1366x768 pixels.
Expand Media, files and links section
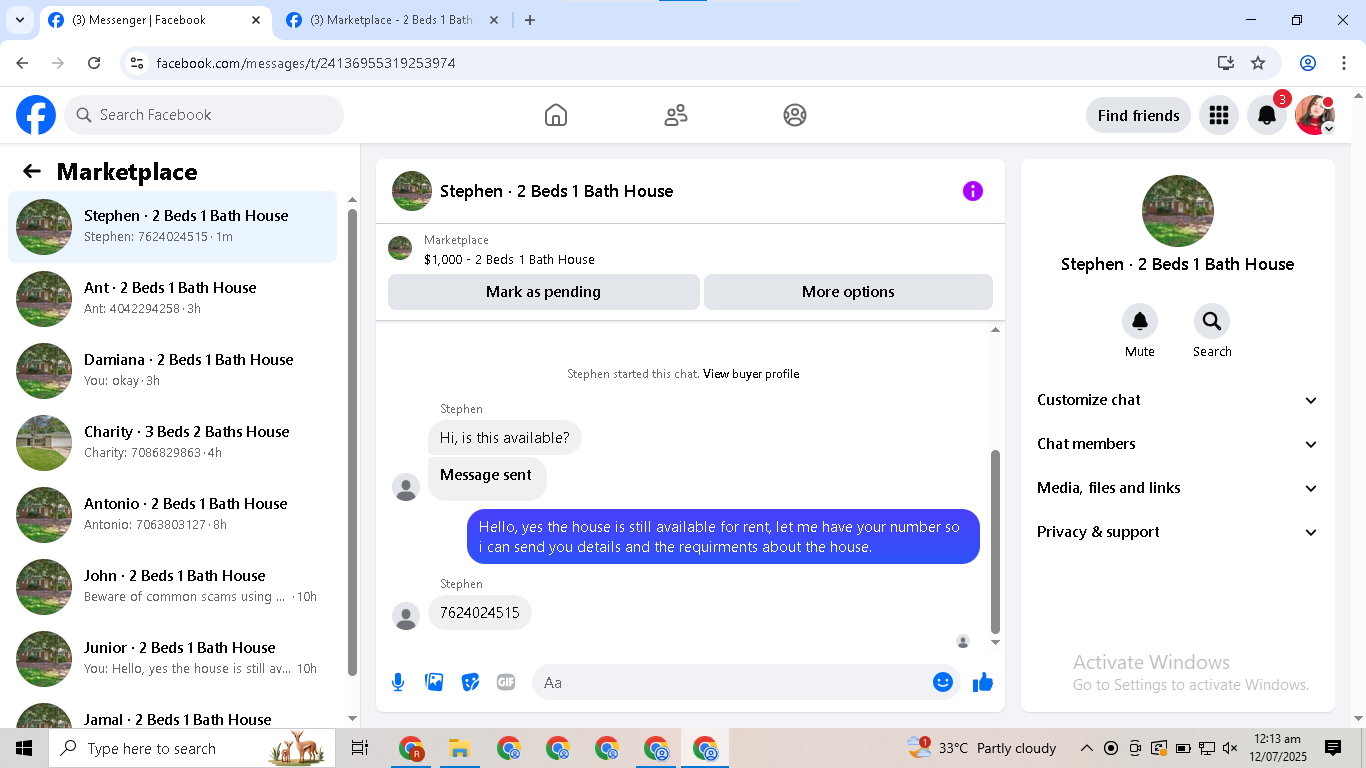[x=1178, y=488]
